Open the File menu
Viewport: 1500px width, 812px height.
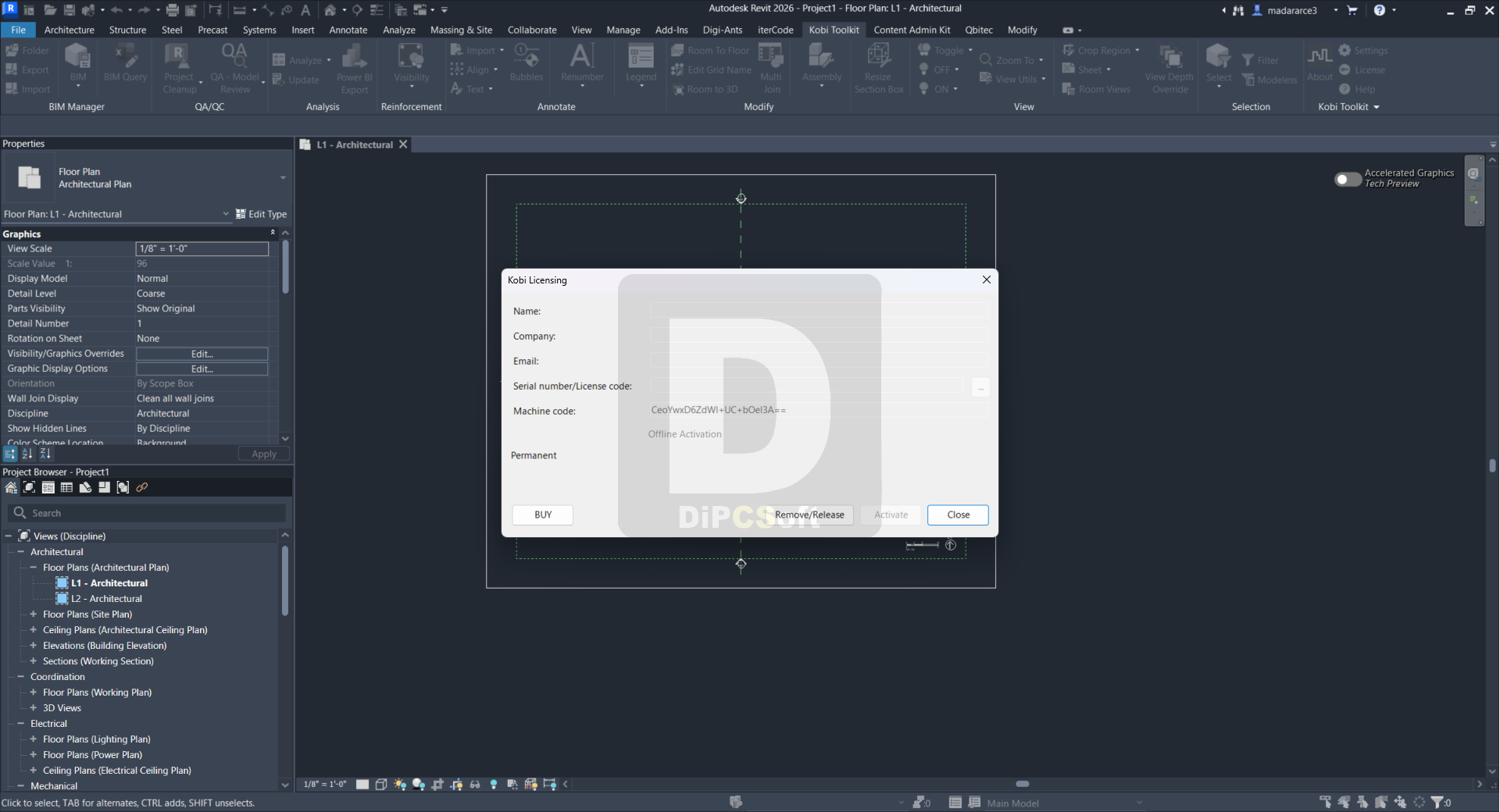[x=18, y=30]
